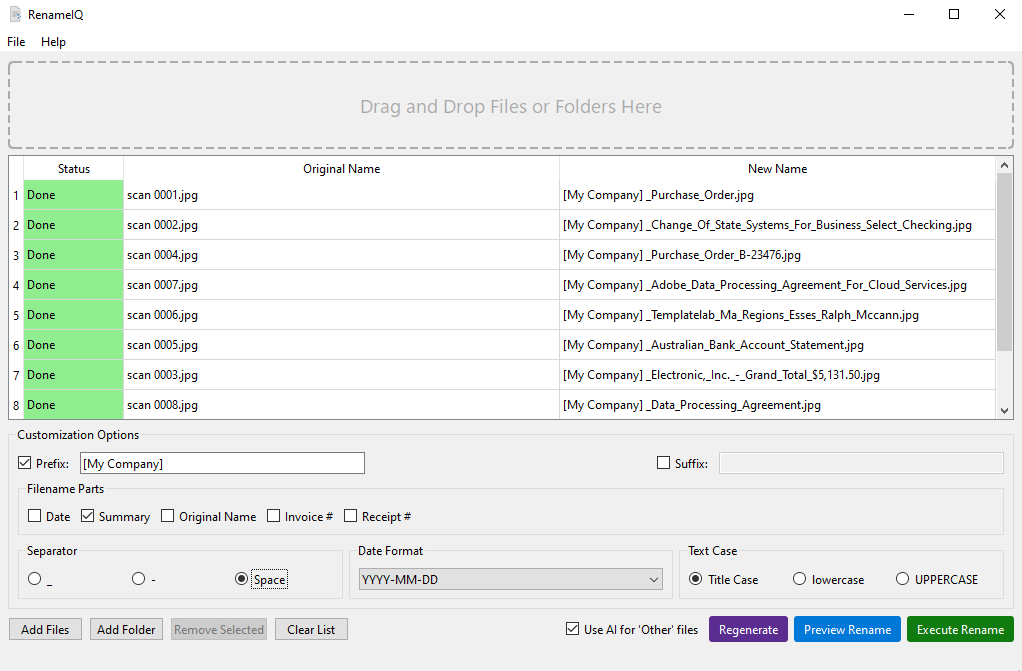Click the RenameIQ app icon in title bar

(x=15, y=14)
